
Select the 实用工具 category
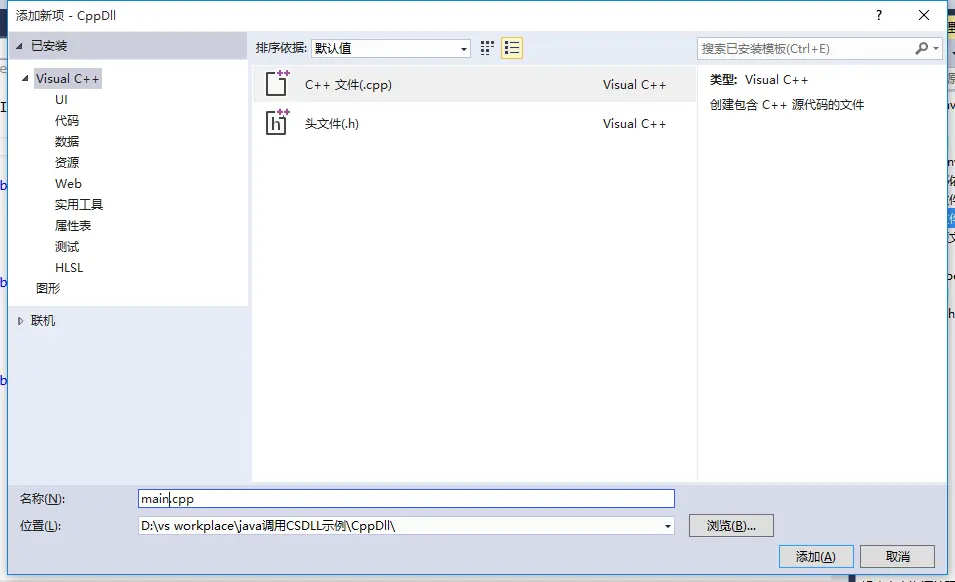[x=79, y=205]
